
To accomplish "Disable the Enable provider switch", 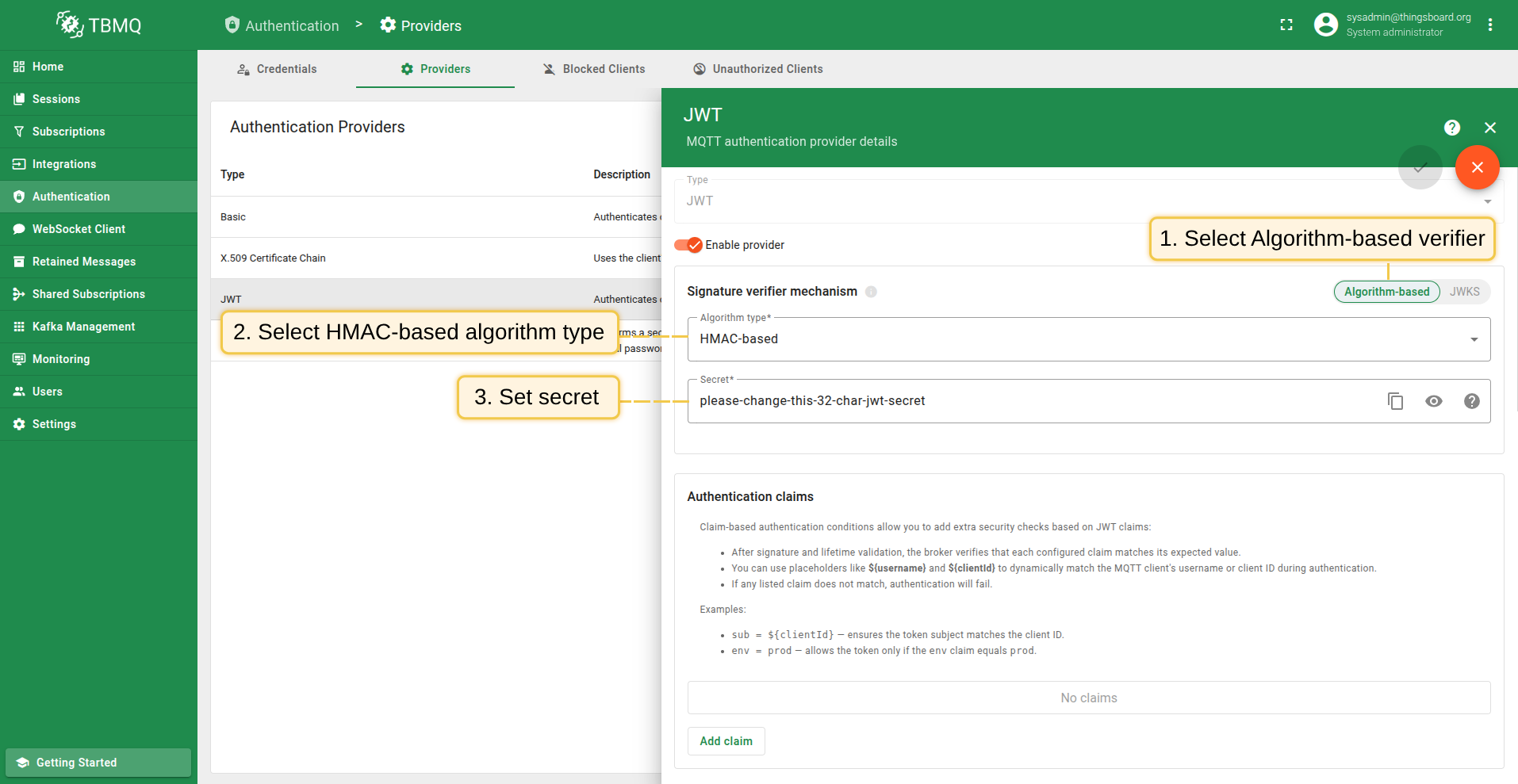I will click(x=688, y=245).
